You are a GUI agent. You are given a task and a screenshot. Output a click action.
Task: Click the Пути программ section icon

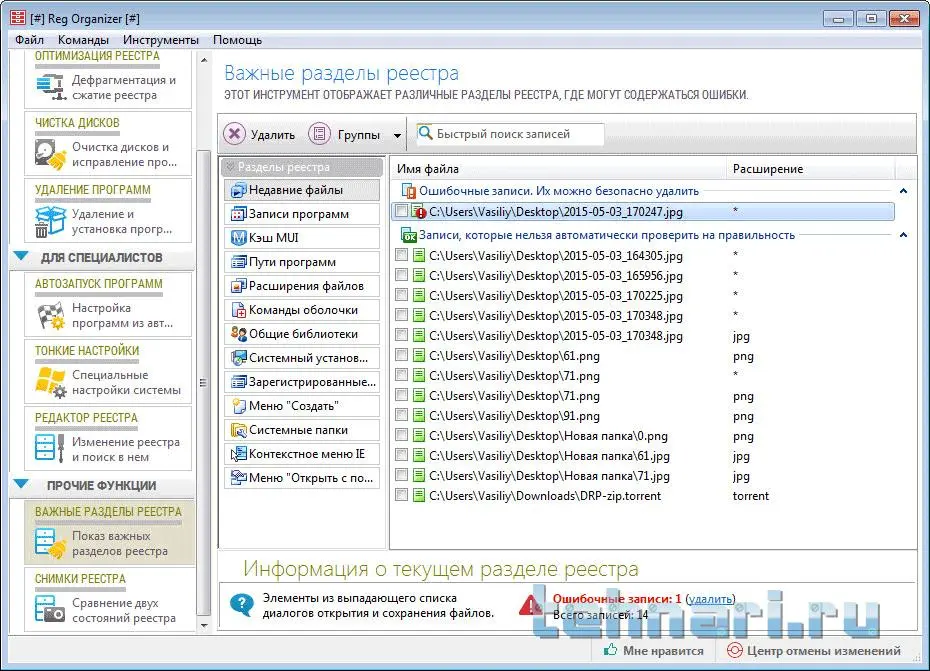click(238, 262)
